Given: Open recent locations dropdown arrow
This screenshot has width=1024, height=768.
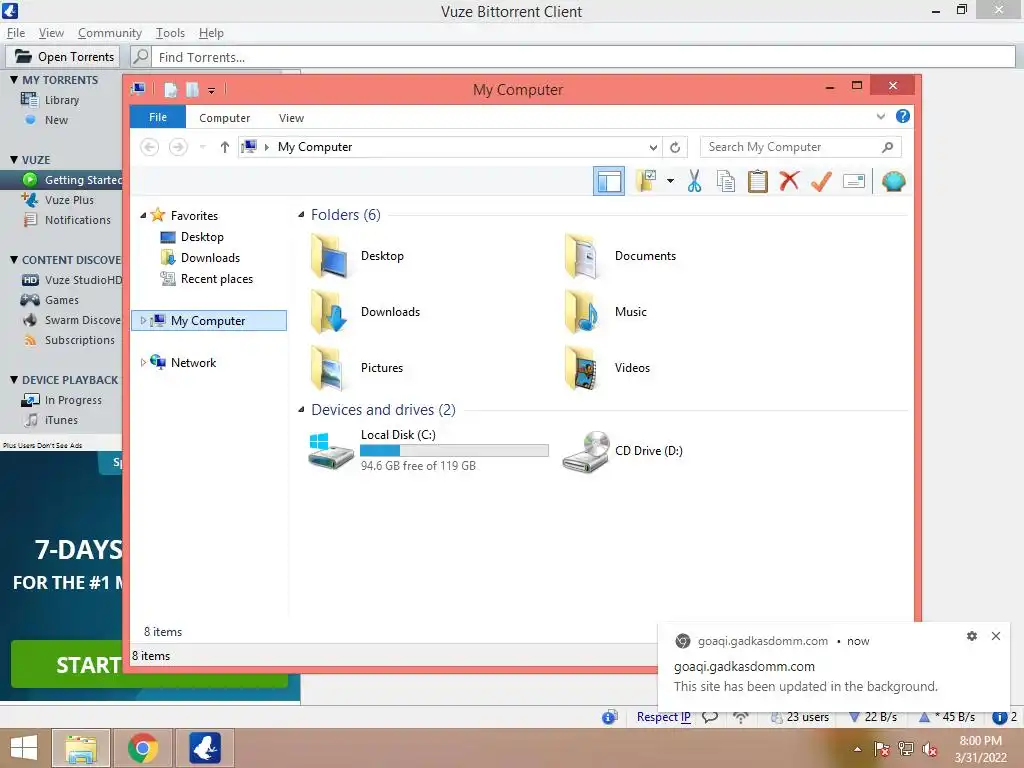Looking at the screenshot, I should [202, 147].
